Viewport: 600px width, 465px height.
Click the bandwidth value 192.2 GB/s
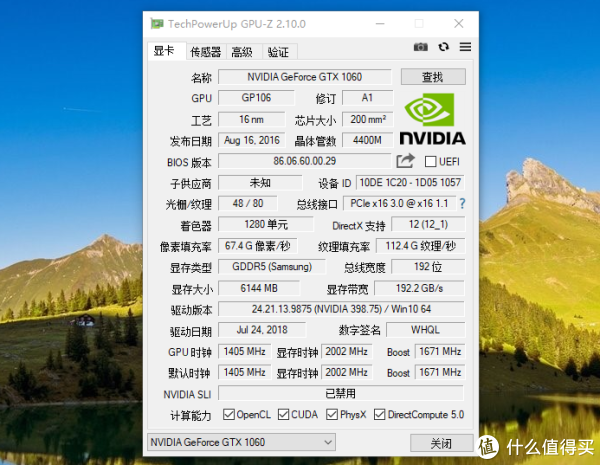419,288
